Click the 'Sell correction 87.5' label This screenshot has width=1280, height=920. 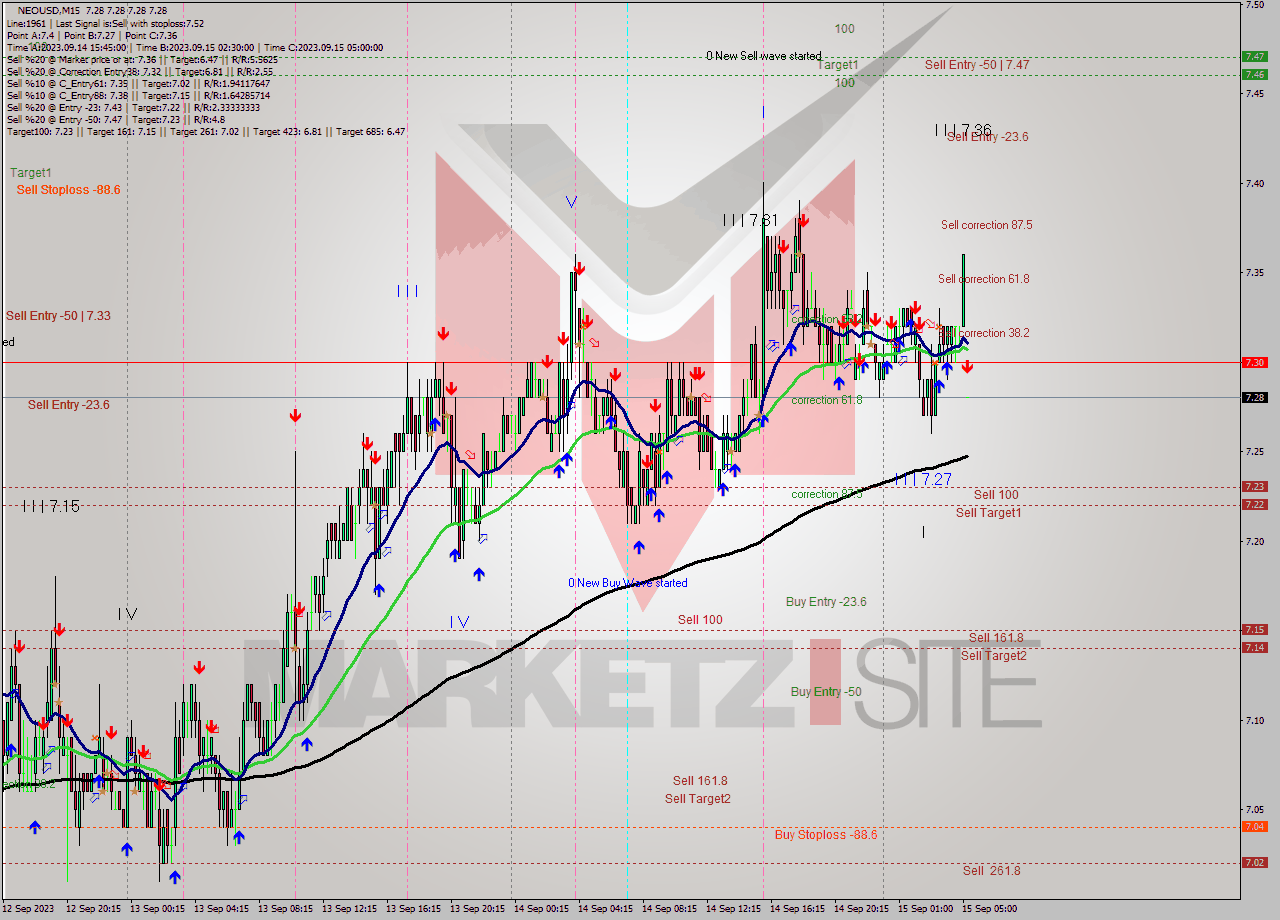(x=986, y=225)
